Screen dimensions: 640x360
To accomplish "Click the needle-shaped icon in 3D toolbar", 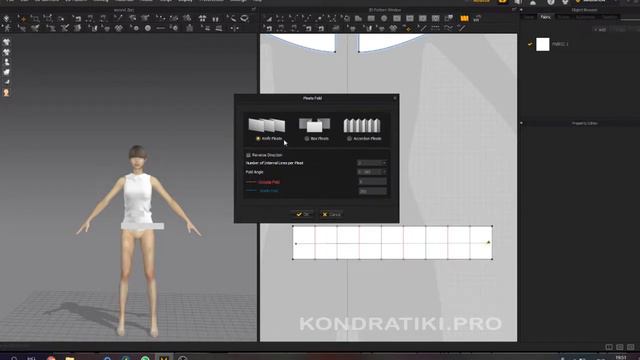I will [118, 18].
